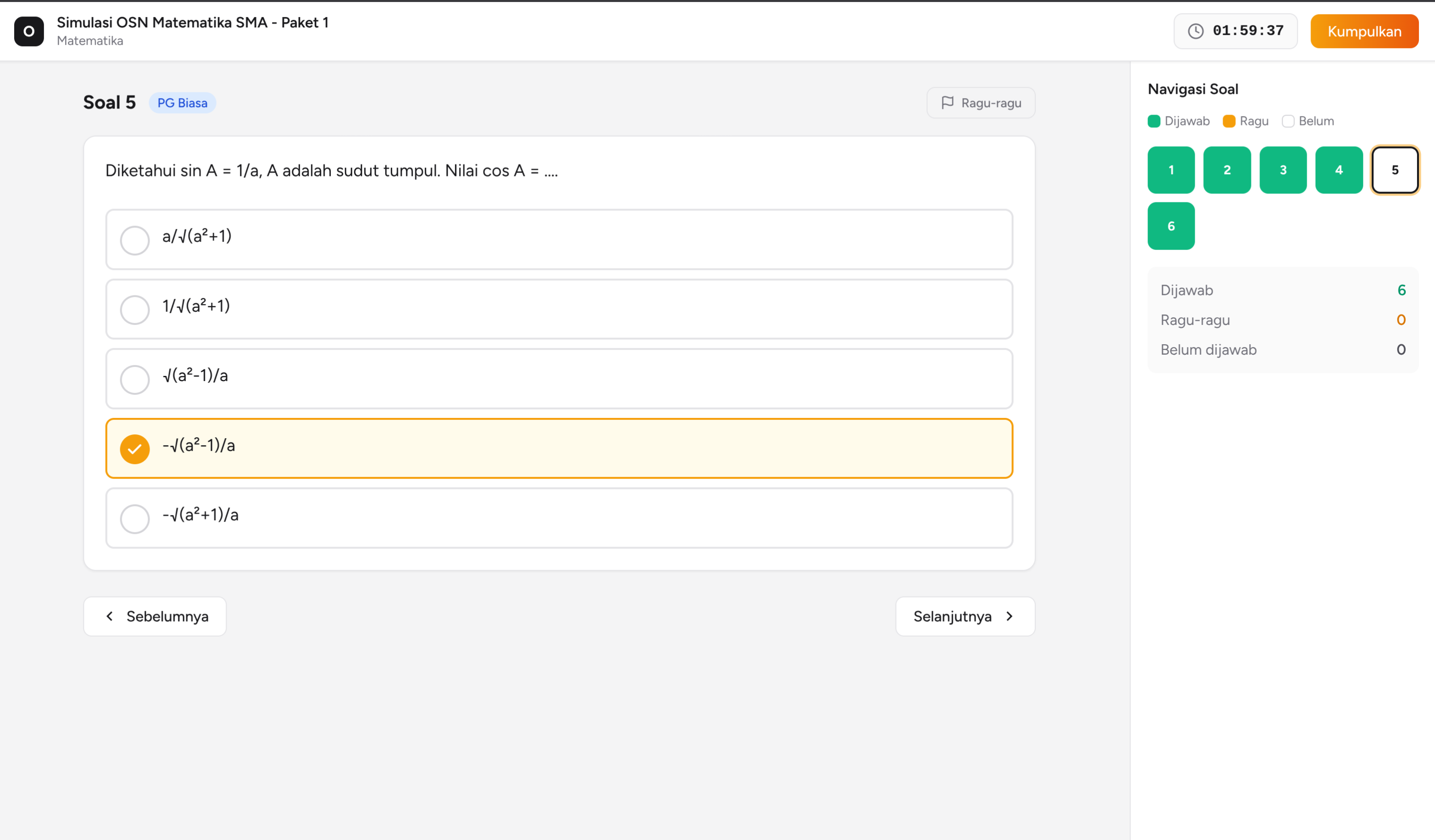Click the right chevron in Selanjutnya
Viewport: 1435px width, 840px height.
pyautogui.click(x=1009, y=616)
